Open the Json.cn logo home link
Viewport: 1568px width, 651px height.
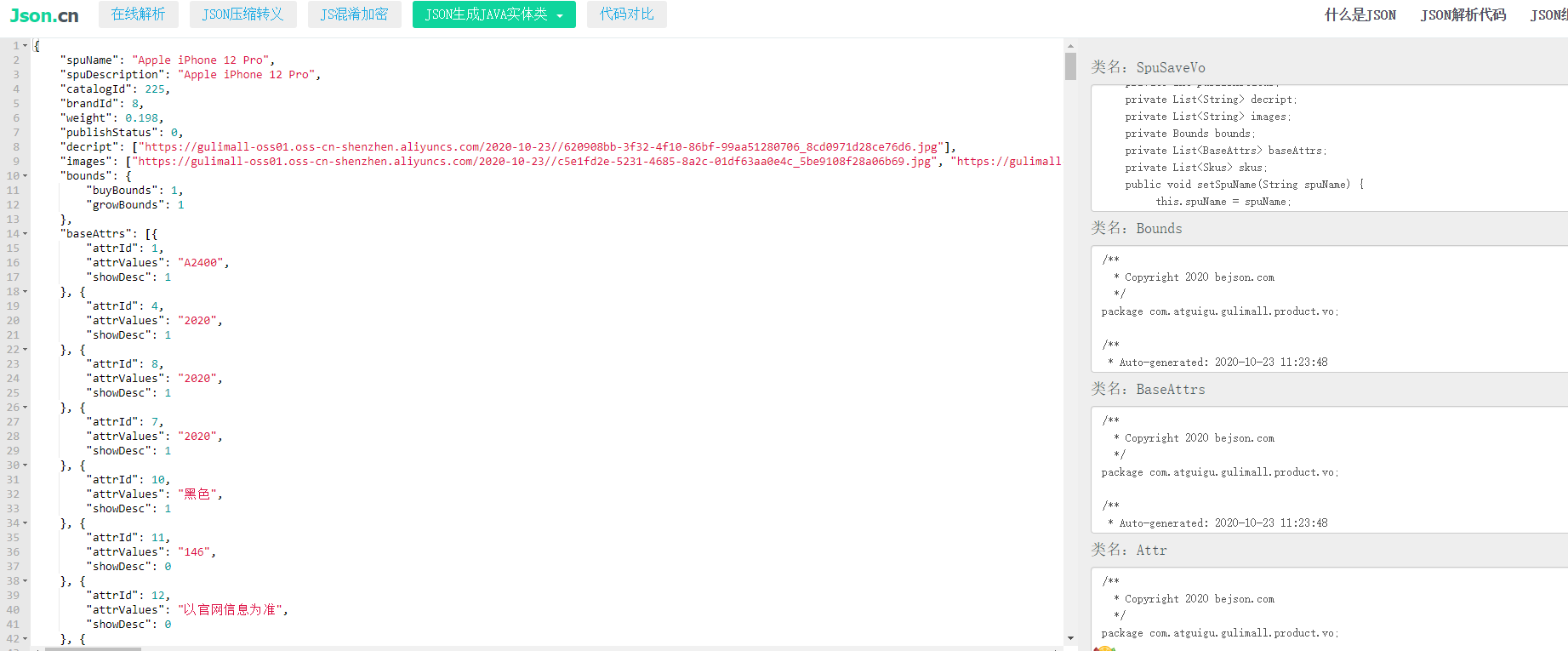click(x=44, y=15)
